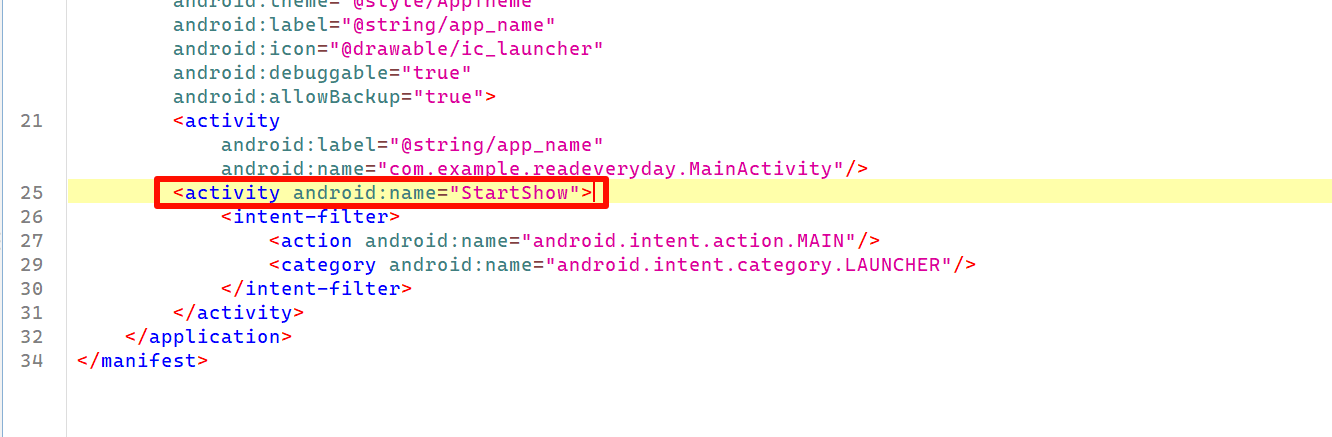The height and width of the screenshot is (437, 1332).
Task: Click line number 27 in the gutter
Action: tap(32, 241)
